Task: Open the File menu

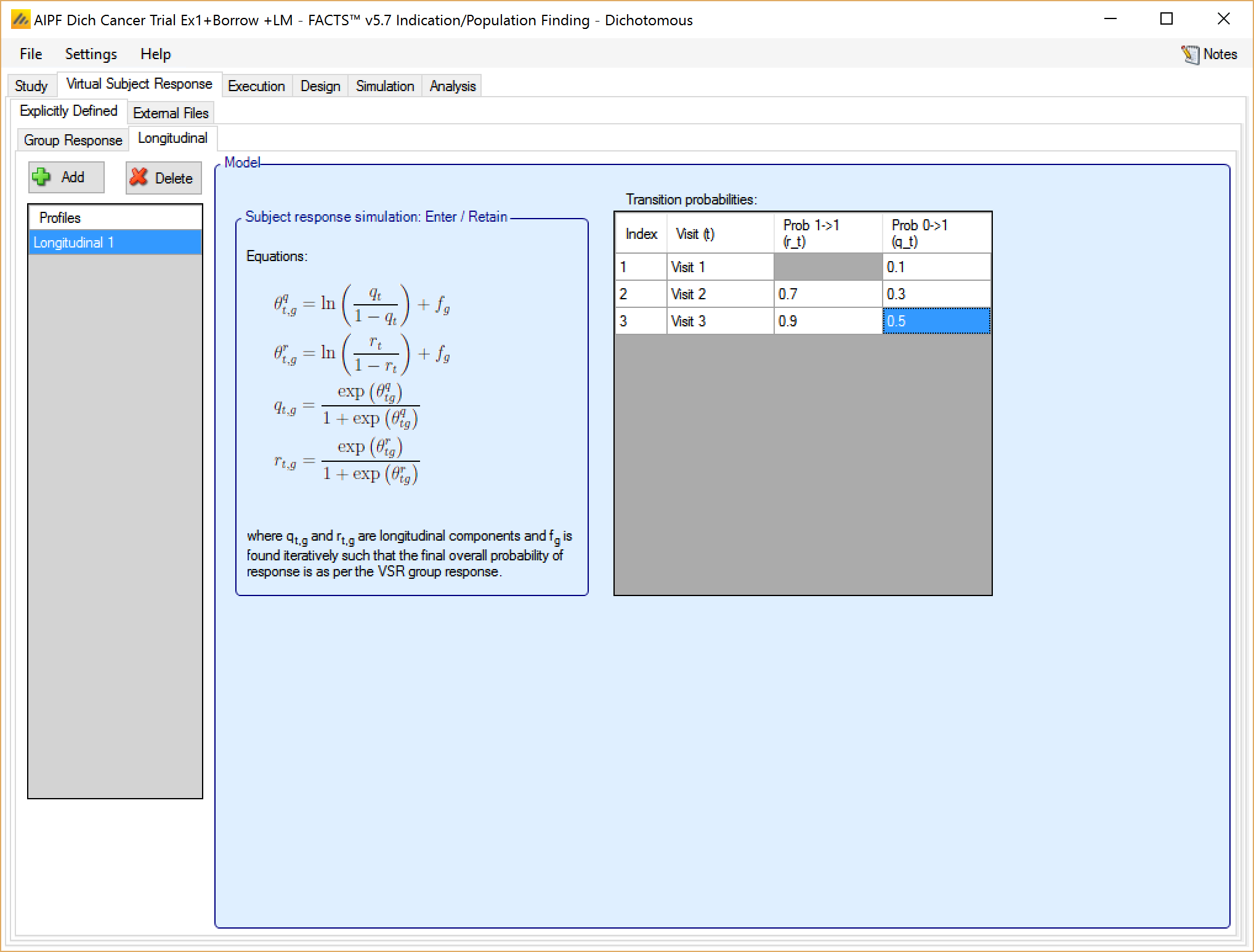Action: pyautogui.click(x=31, y=54)
